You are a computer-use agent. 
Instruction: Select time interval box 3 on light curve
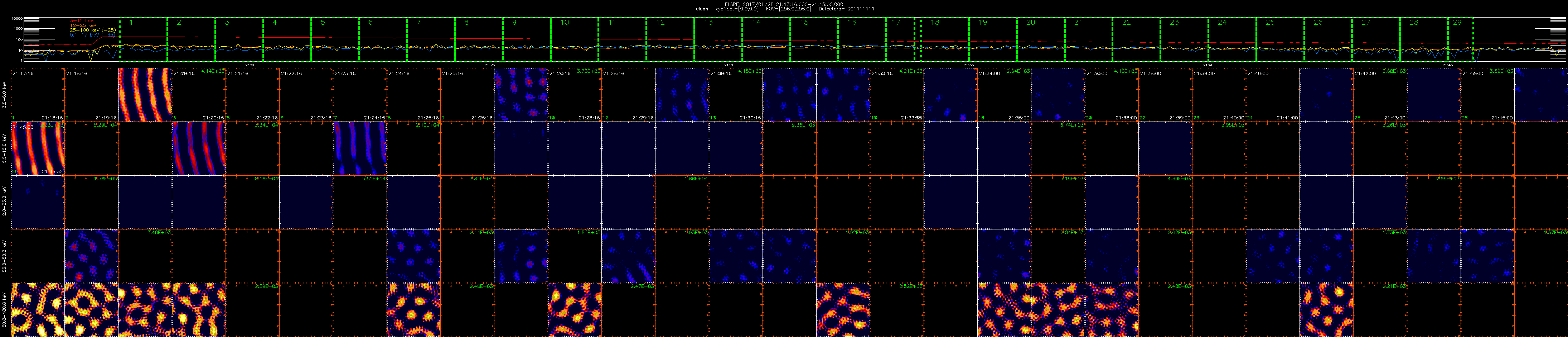239,39
